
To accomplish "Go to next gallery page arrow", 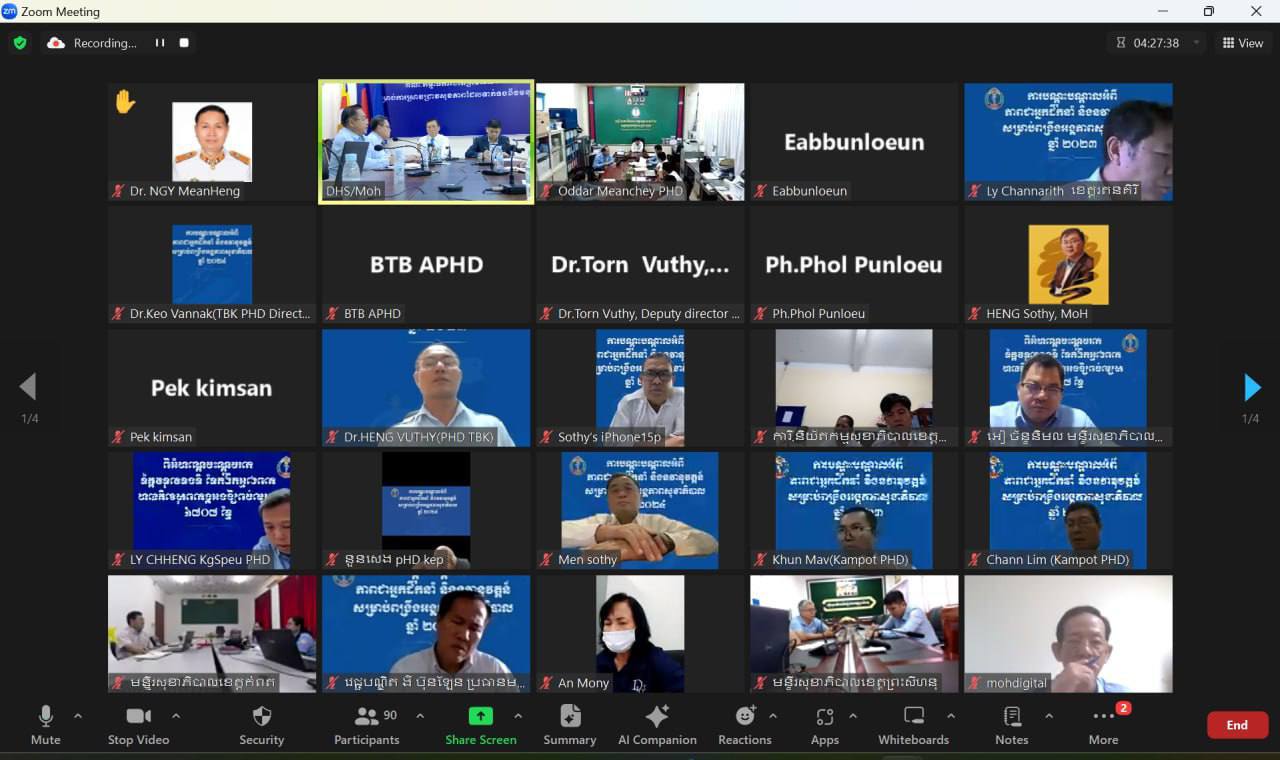I will pyautogui.click(x=1252, y=387).
